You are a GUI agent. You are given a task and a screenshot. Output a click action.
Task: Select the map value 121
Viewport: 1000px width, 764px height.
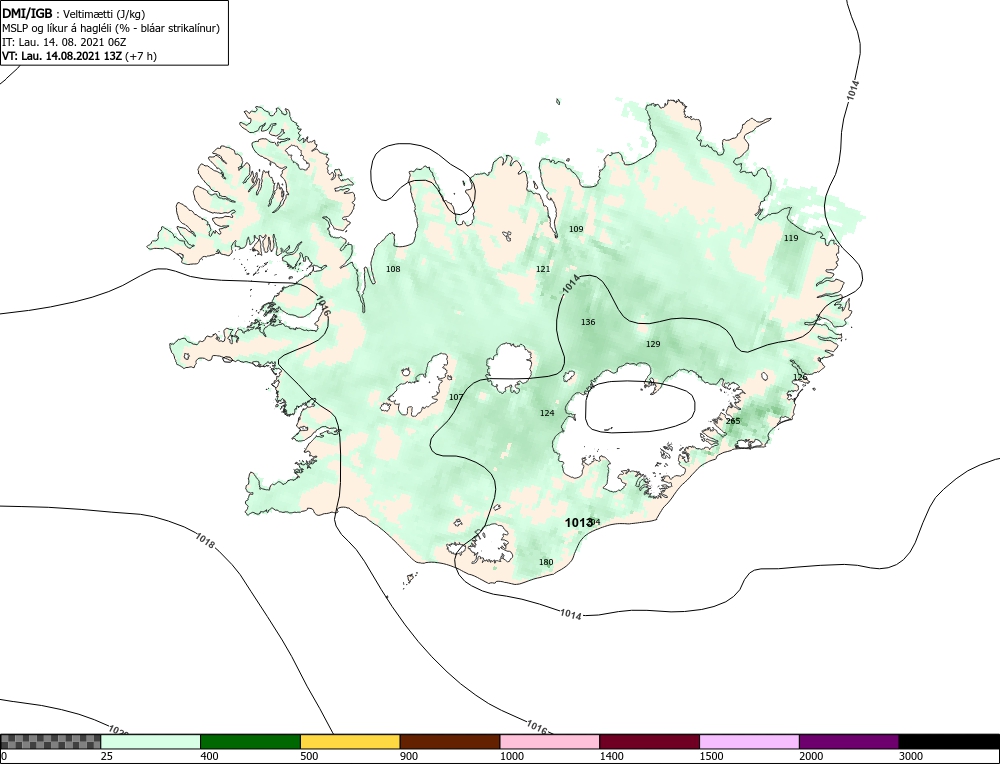pyautogui.click(x=543, y=269)
